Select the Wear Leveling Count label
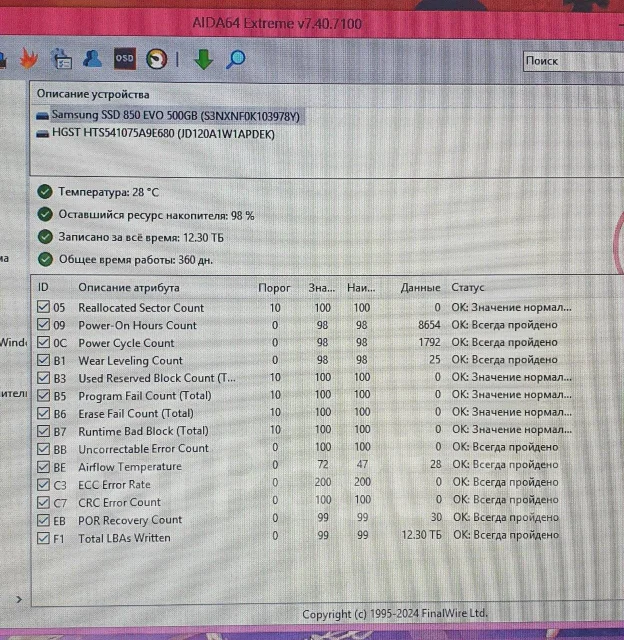The height and width of the screenshot is (640, 624). point(131,360)
